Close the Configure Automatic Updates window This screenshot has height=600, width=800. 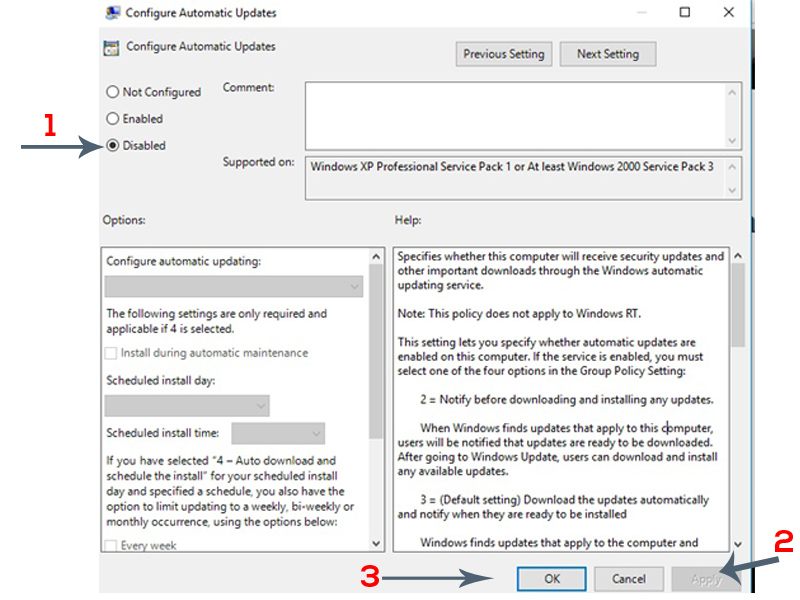tap(729, 12)
